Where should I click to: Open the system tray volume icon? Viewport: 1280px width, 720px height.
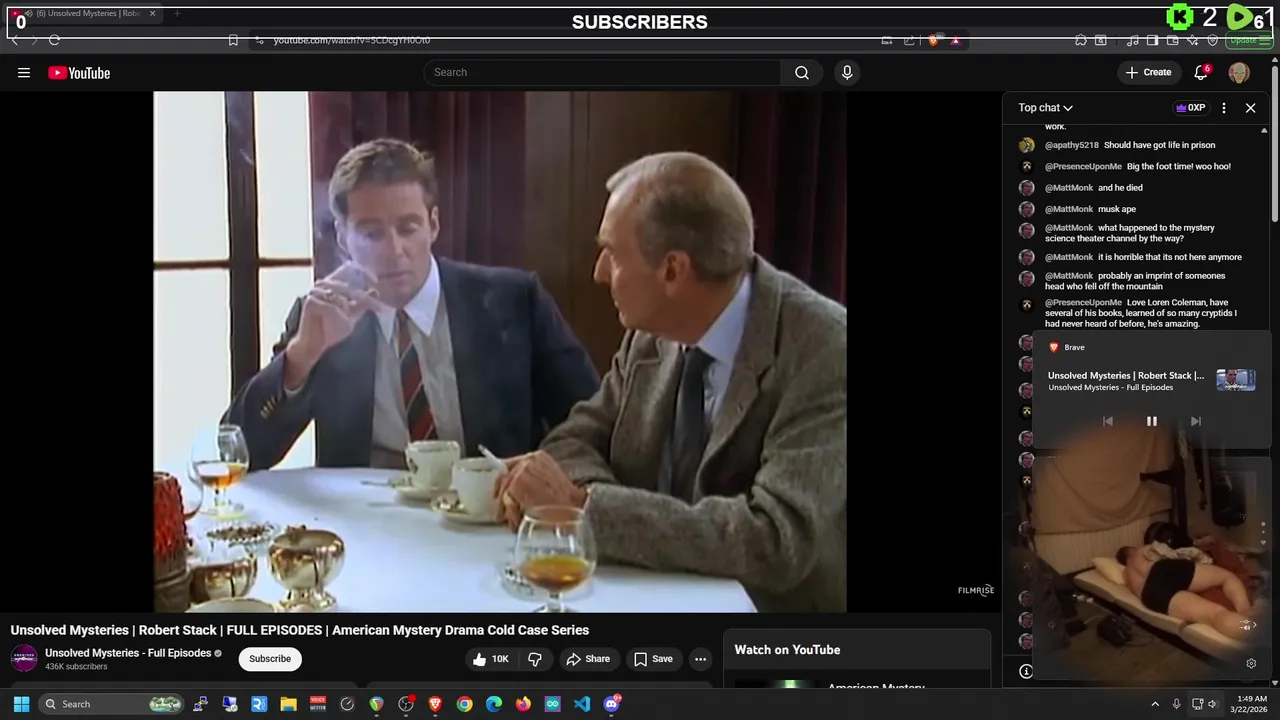coord(1212,704)
